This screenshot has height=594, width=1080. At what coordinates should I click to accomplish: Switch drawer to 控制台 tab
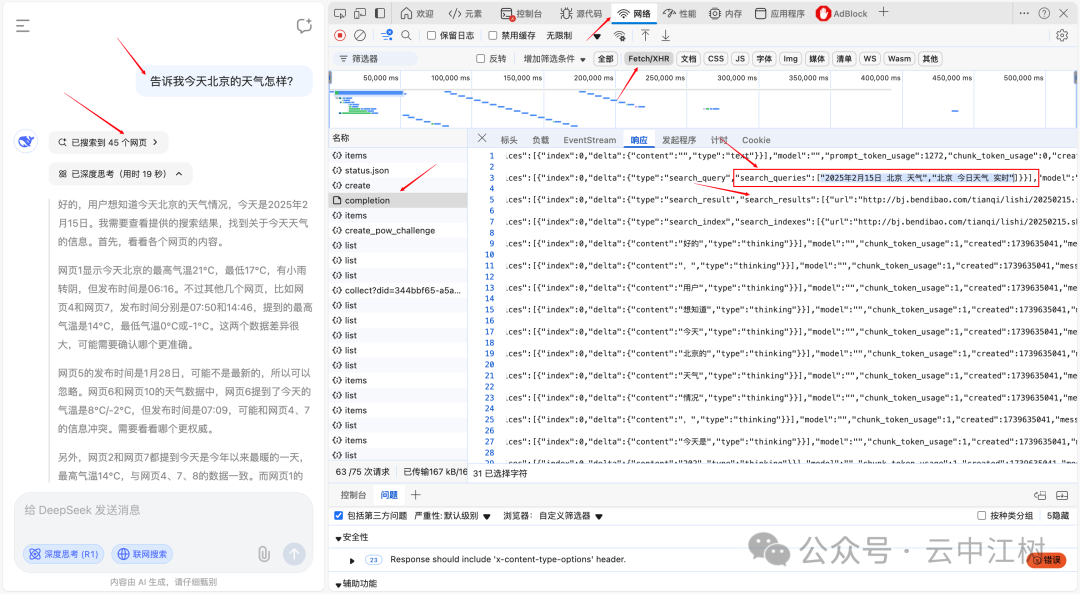click(353, 495)
